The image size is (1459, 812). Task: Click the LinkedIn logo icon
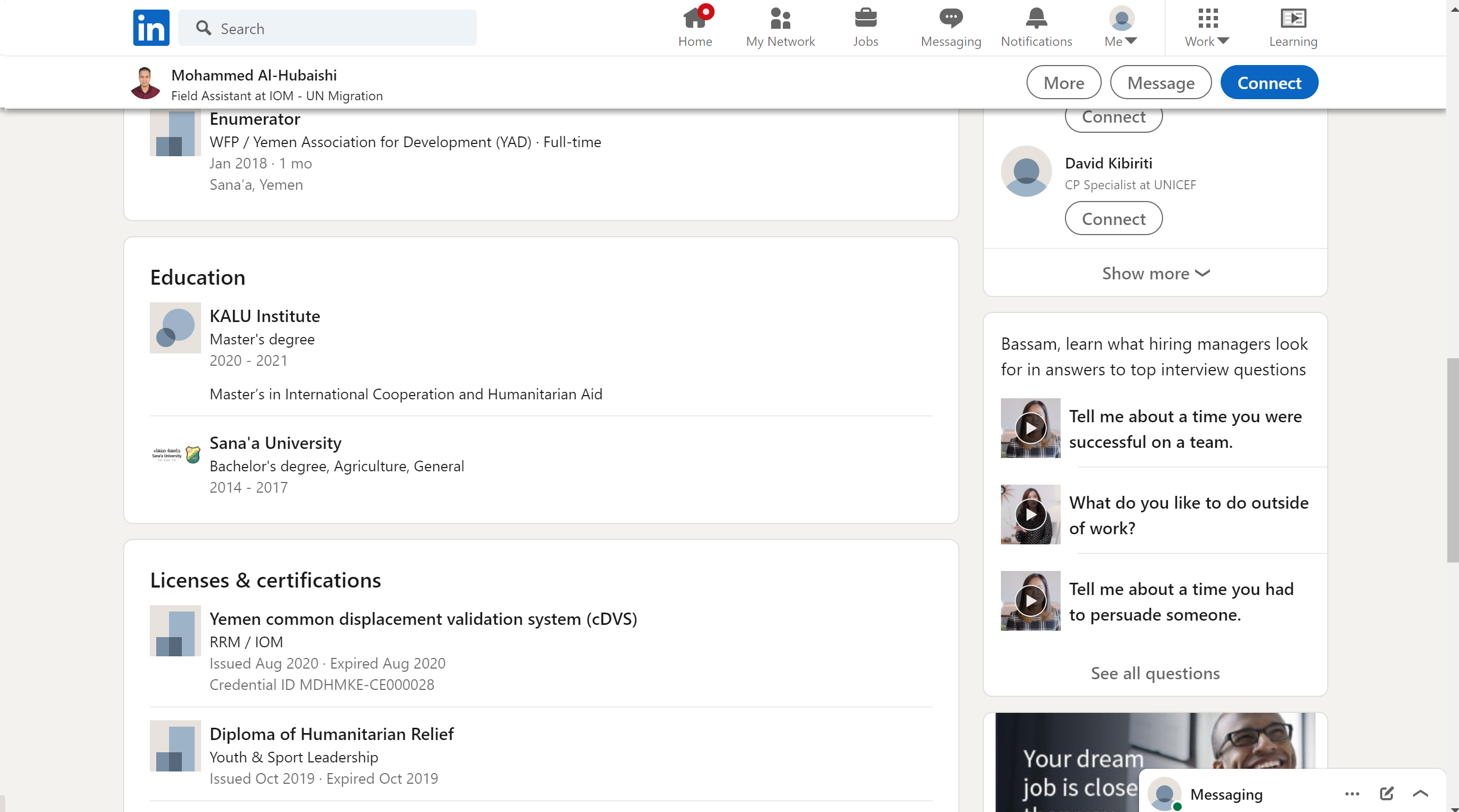pyautogui.click(x=151, y=28)
